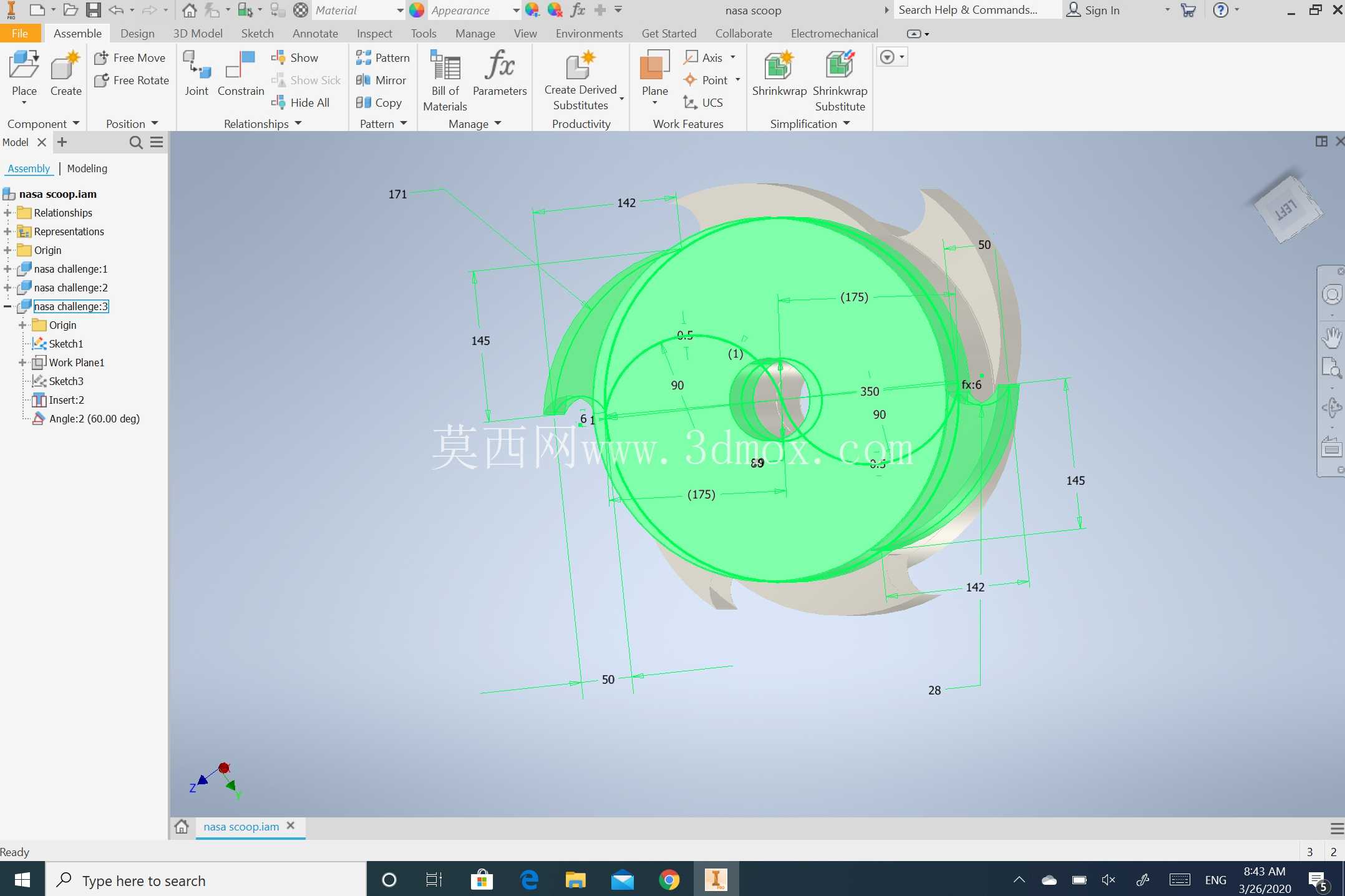1345x896 pixels.
Task: Expand the Representations folder
Action: [7, 231]
